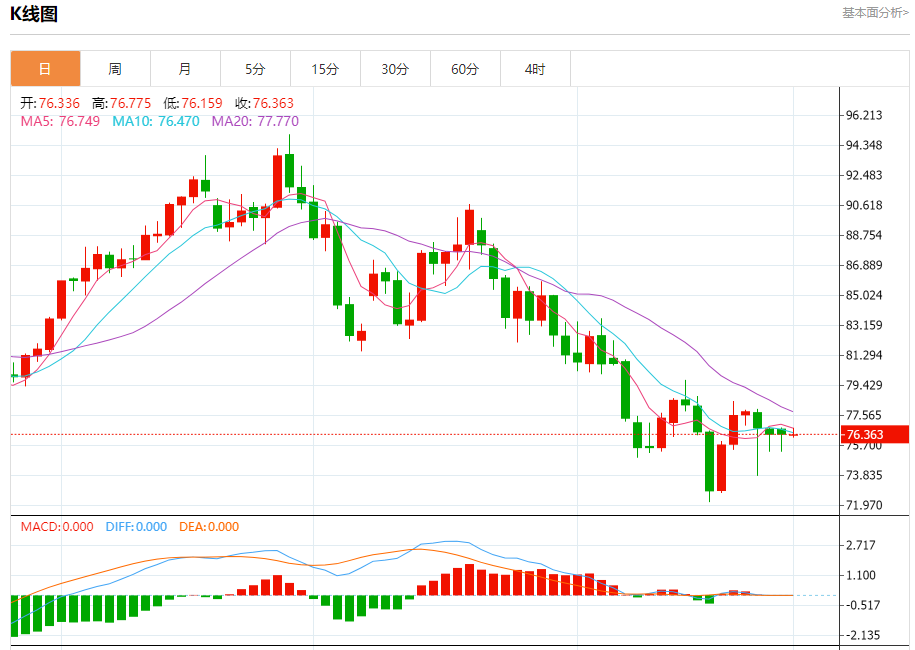Open the 5分 interval tab
The width and height of the screenshot is (915, 650).
tap(256, 69)
